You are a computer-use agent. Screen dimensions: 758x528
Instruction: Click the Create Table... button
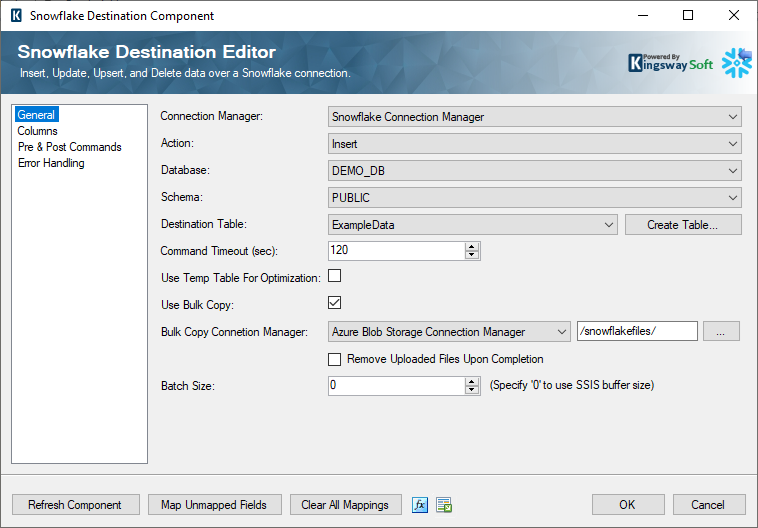click(683, 225)
